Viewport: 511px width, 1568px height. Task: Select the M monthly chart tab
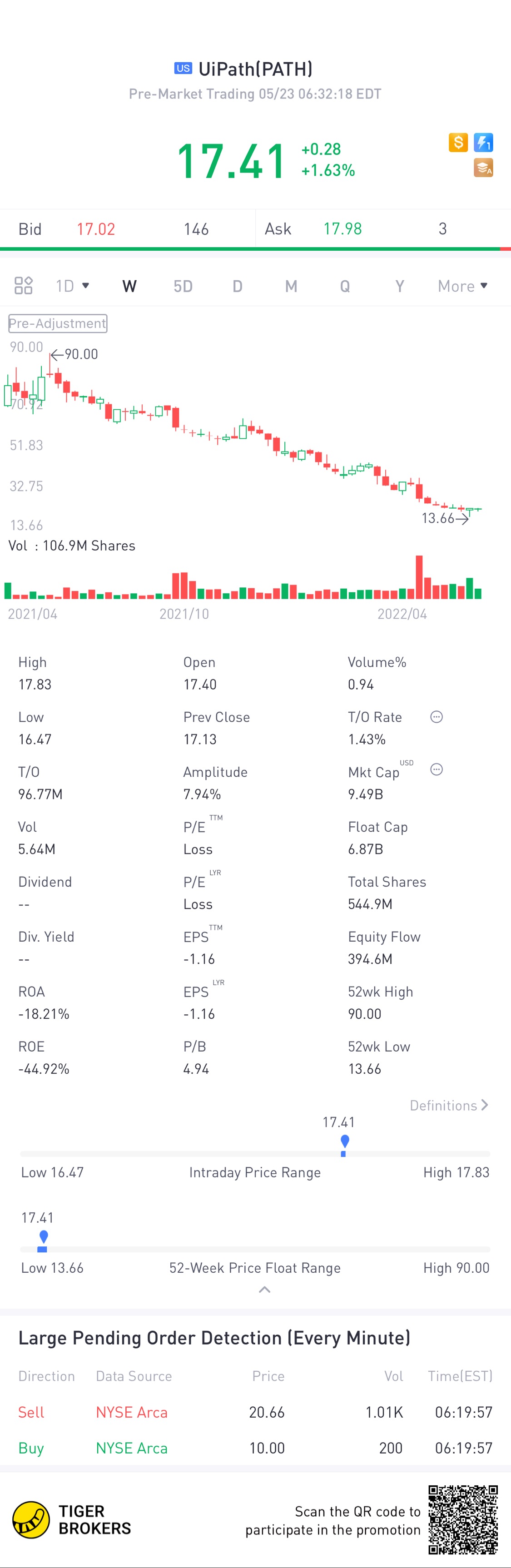[x=292, y=286]
